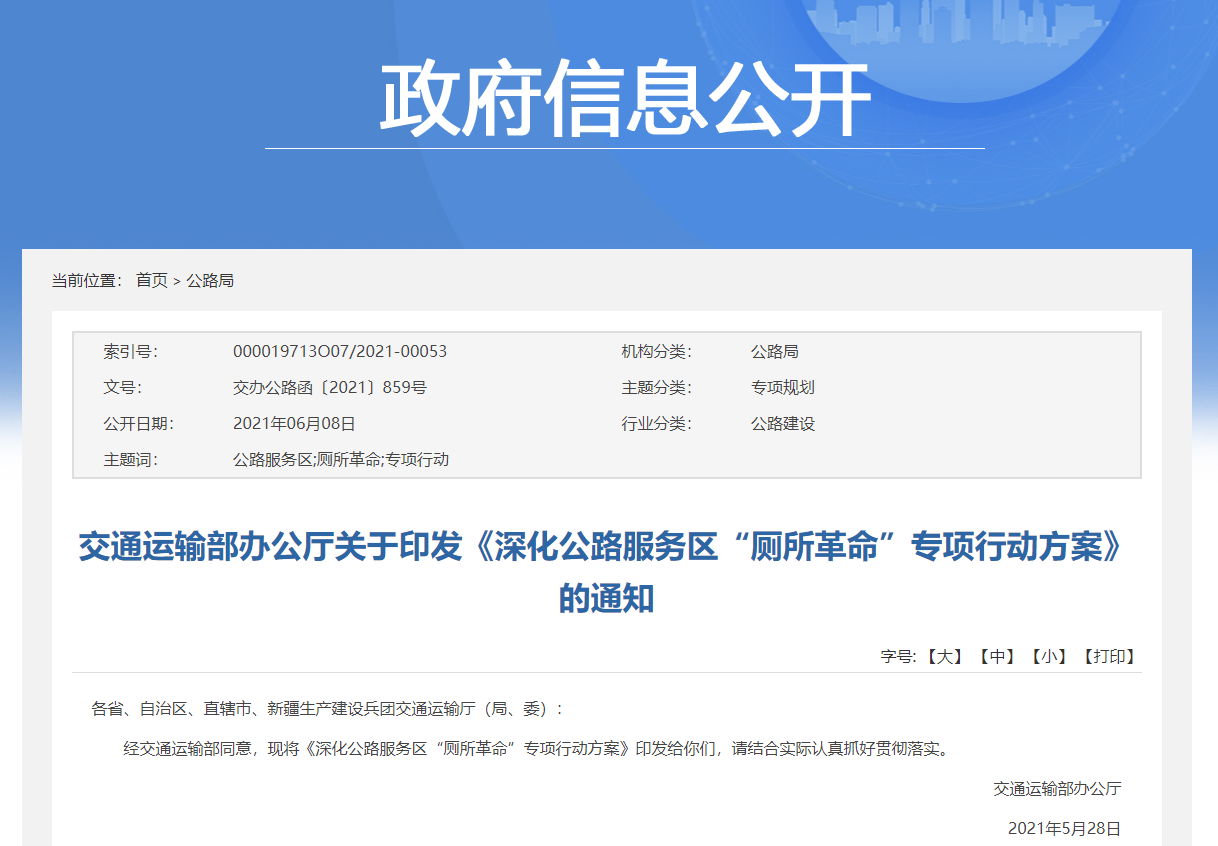Click the 专项规划 topic classification value
This screenshot has height=846, width=1218.
[x=783, y=388]
